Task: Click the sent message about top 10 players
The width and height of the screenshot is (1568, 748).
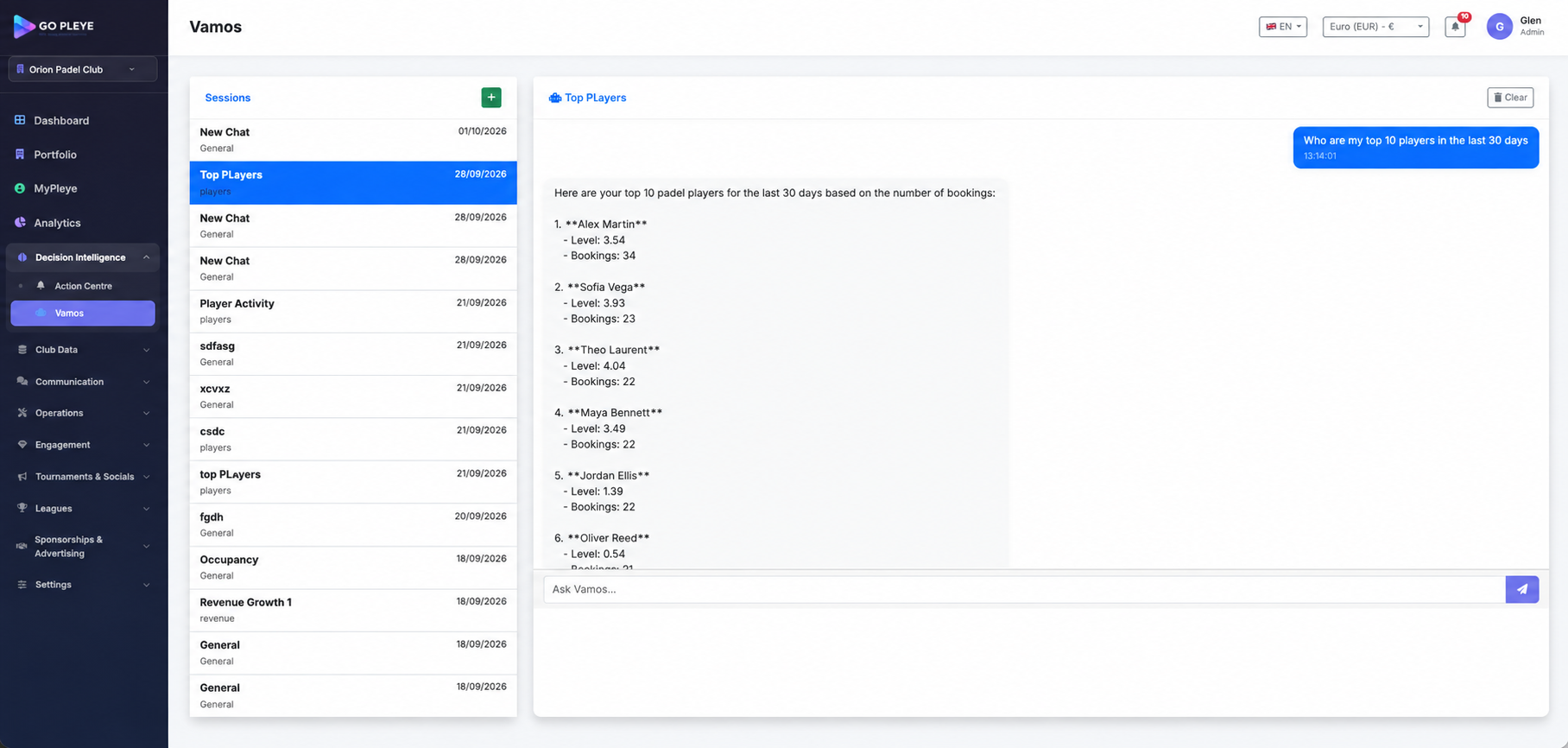Action: point(1416,148)
